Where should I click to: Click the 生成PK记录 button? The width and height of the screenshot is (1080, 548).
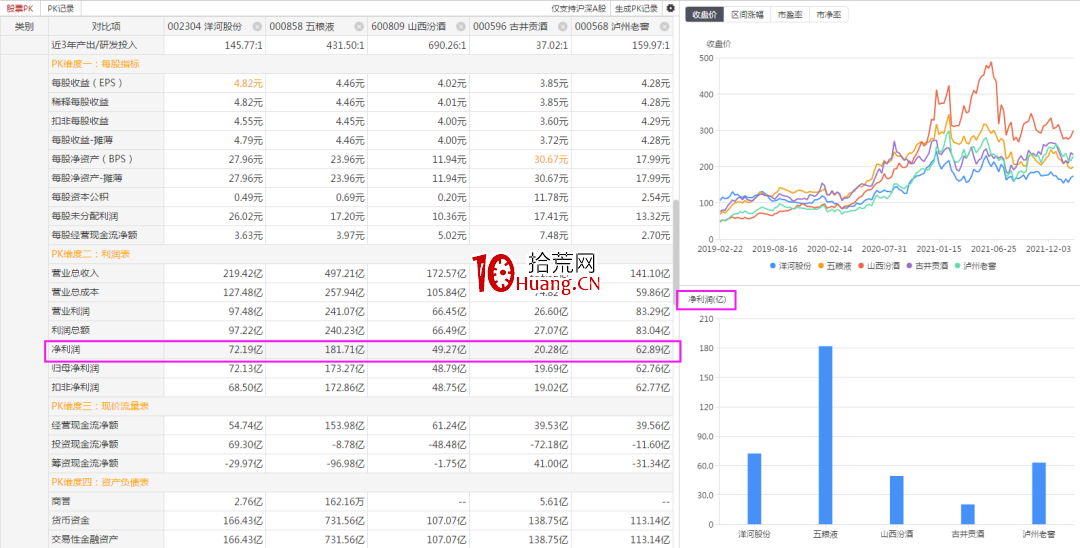point(636,9)
